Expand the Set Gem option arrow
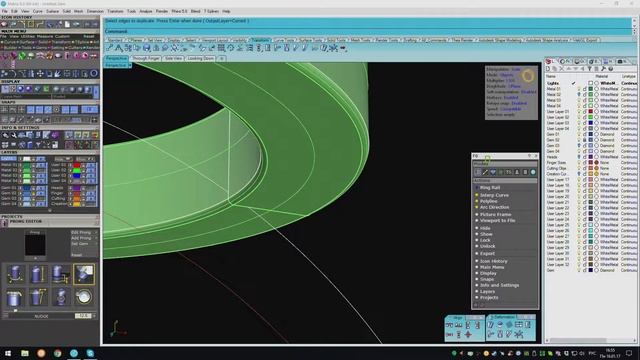Viewport: 640px width, 360px height. pos(96,244)
